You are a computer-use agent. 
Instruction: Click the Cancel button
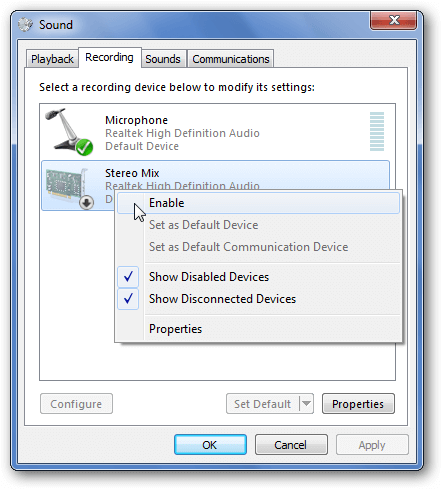[291, 445]
